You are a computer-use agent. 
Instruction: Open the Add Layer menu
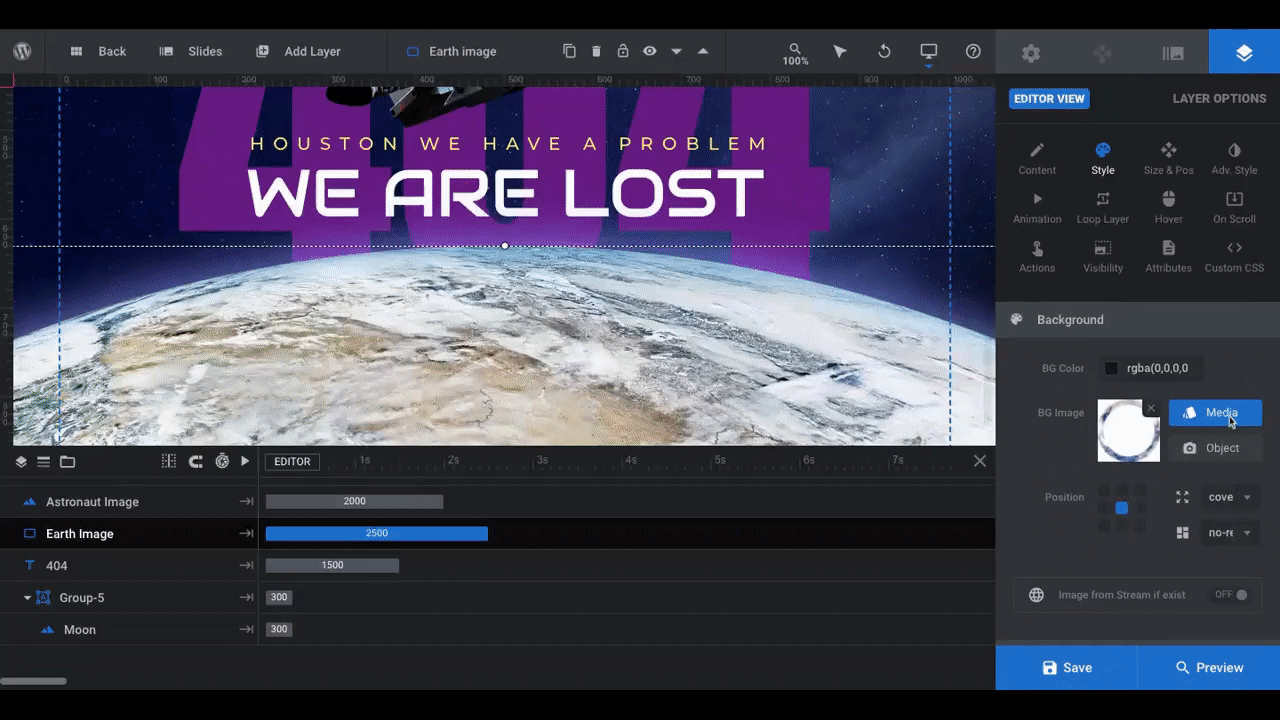[x=299, y=51]
